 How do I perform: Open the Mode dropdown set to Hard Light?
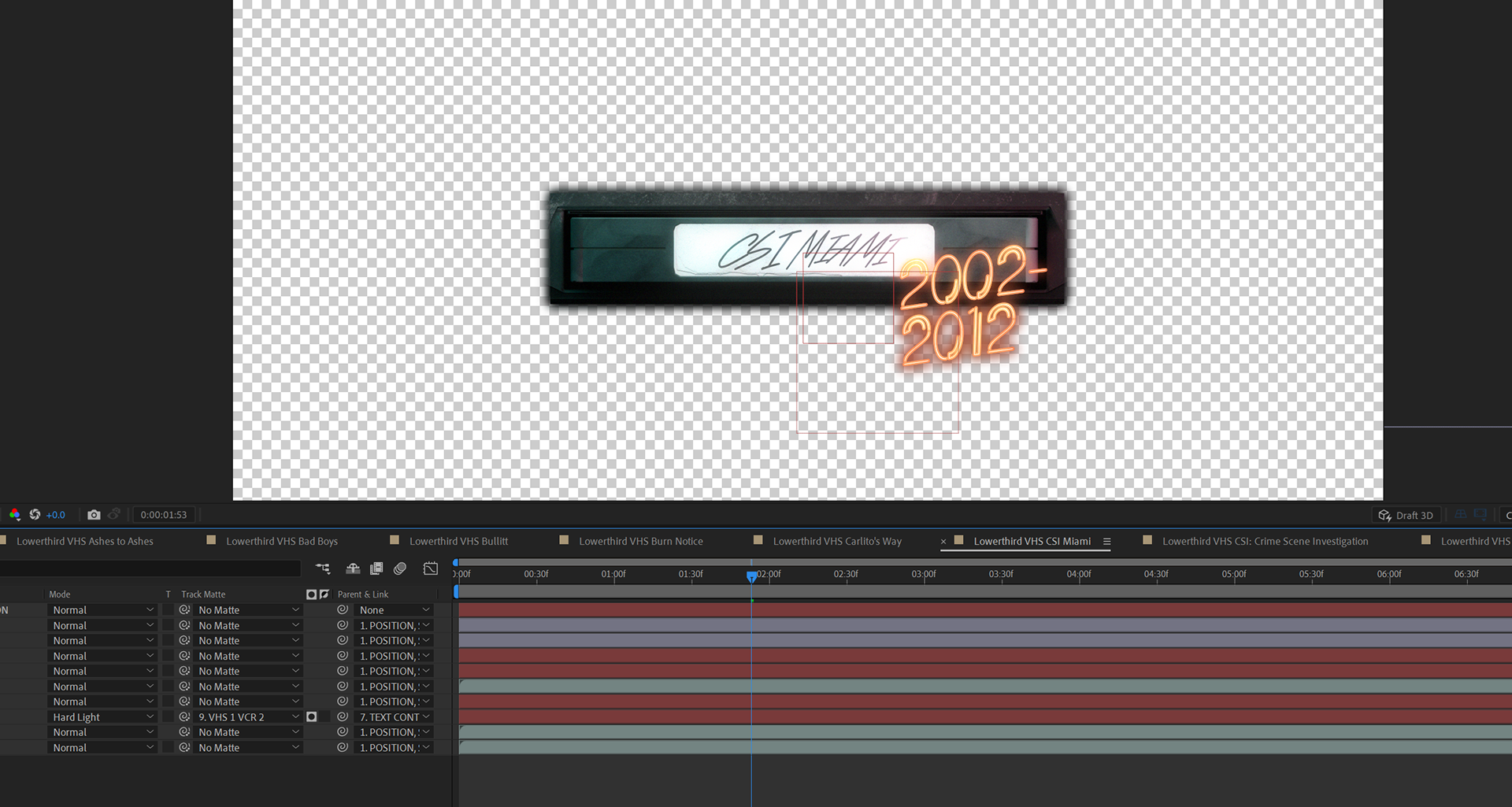tap(102, 717)
